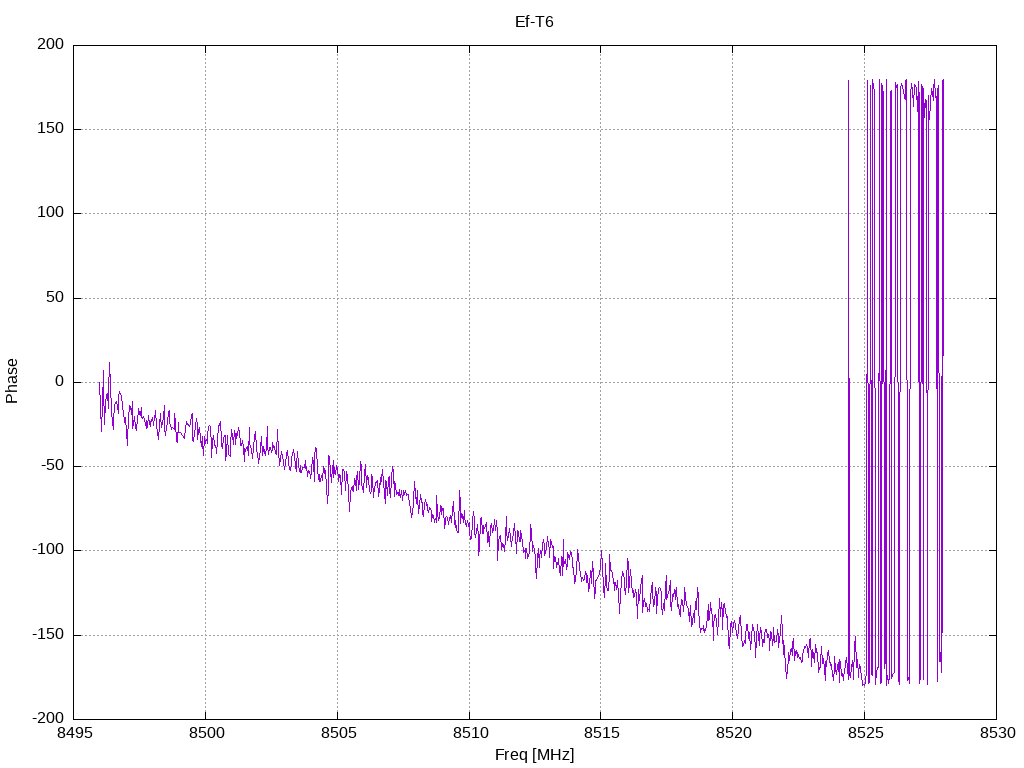
Task: Click the -100 y-axis tick label
Action: pos(48,550)
